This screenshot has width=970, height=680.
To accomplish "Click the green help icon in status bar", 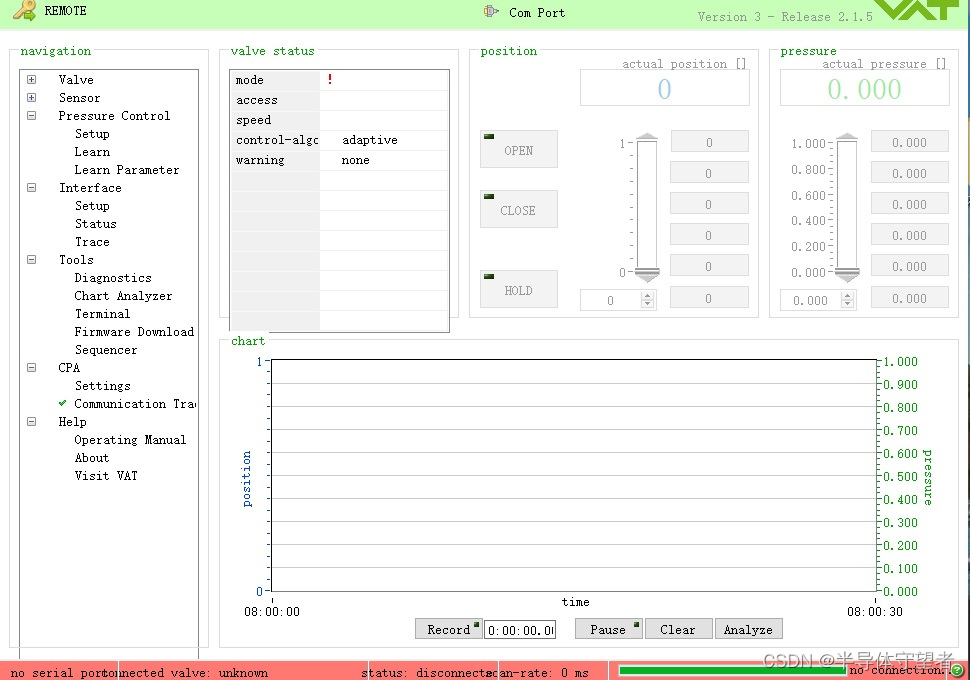I will pos(956,669).
